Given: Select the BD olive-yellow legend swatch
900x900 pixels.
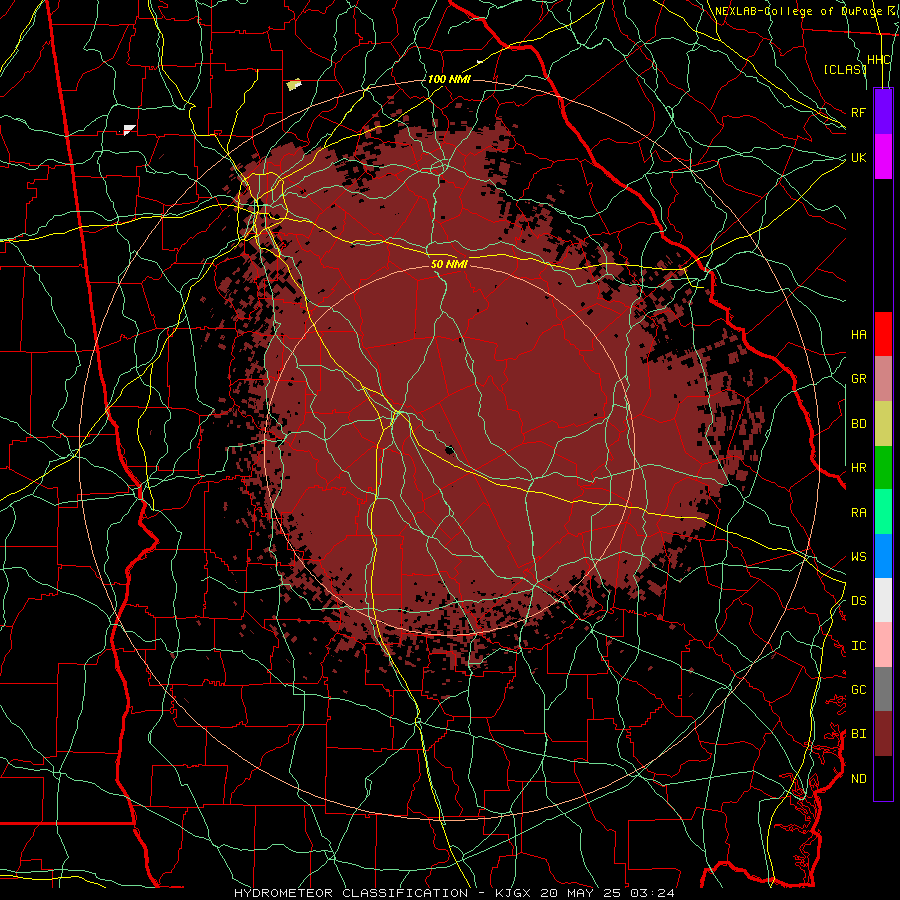Looking at the screenshot, I should 883,424.
